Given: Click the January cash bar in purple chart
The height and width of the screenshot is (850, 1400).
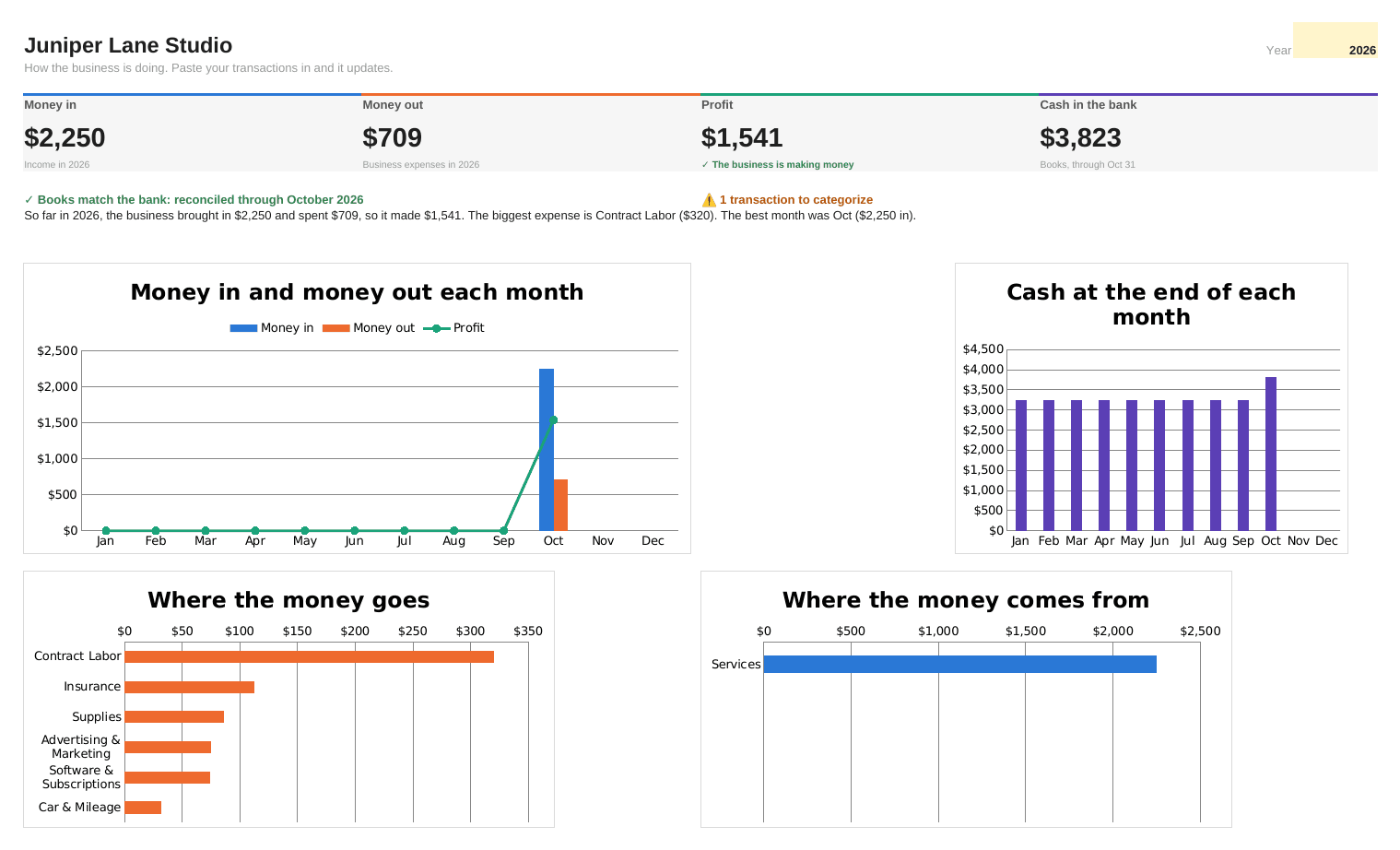Looking at the screenshot, I should click(1021, 466).
